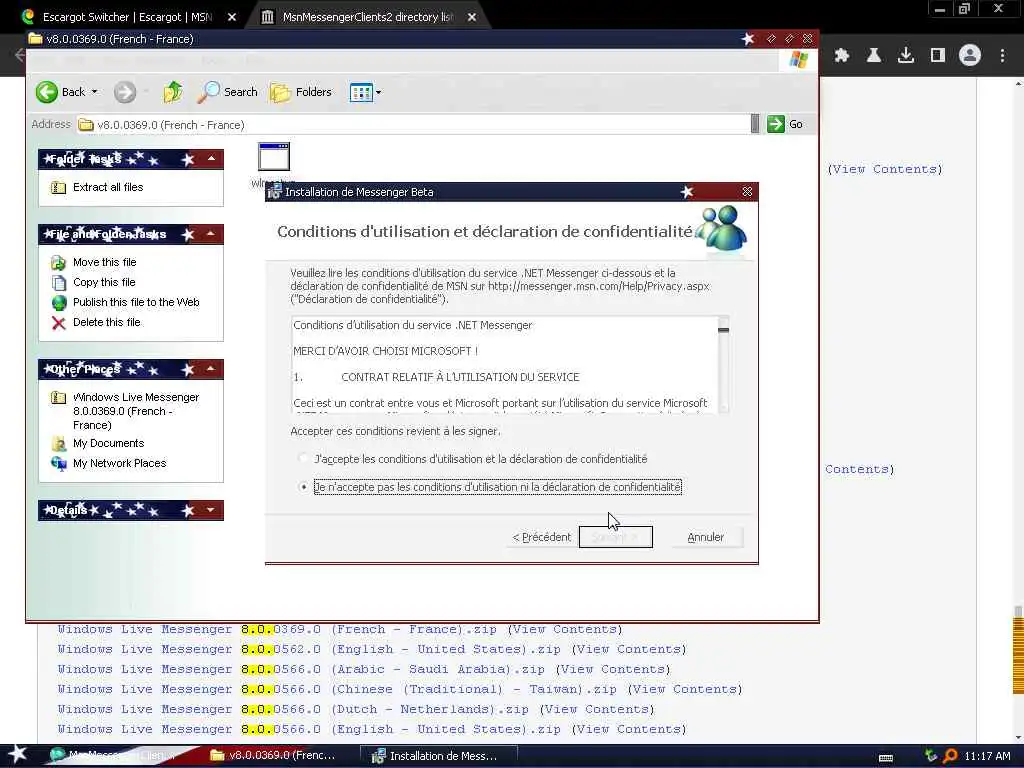Collapse File and Folder Tasks panel

(x=211, y=234)
